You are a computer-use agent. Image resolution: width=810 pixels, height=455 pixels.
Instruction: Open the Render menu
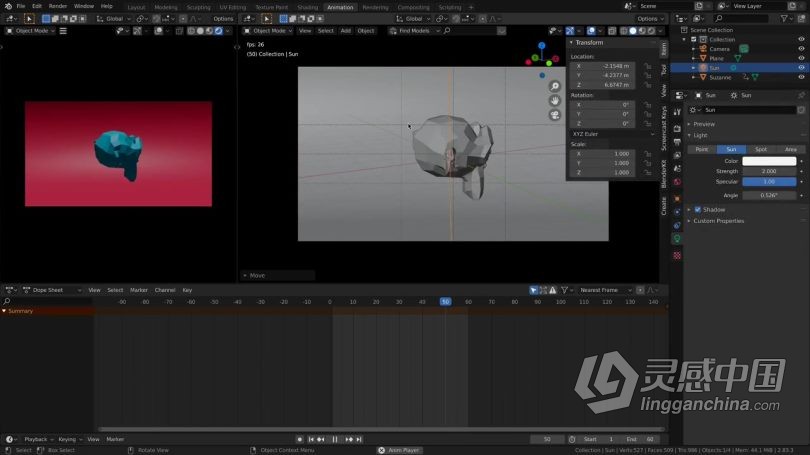(x=57, y=6)
